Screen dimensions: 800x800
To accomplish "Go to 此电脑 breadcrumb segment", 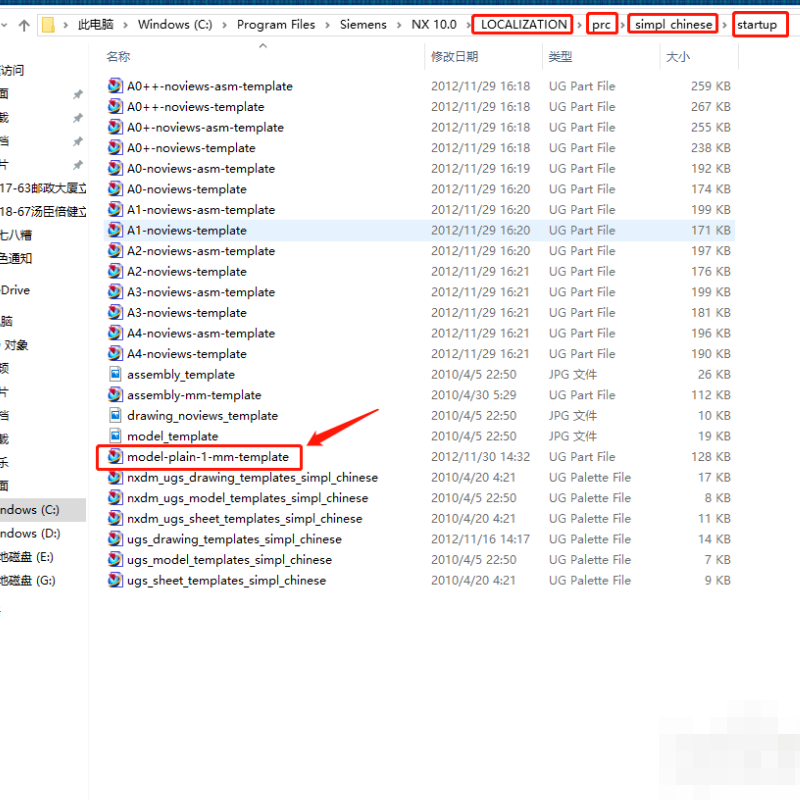I will [95, 24].
